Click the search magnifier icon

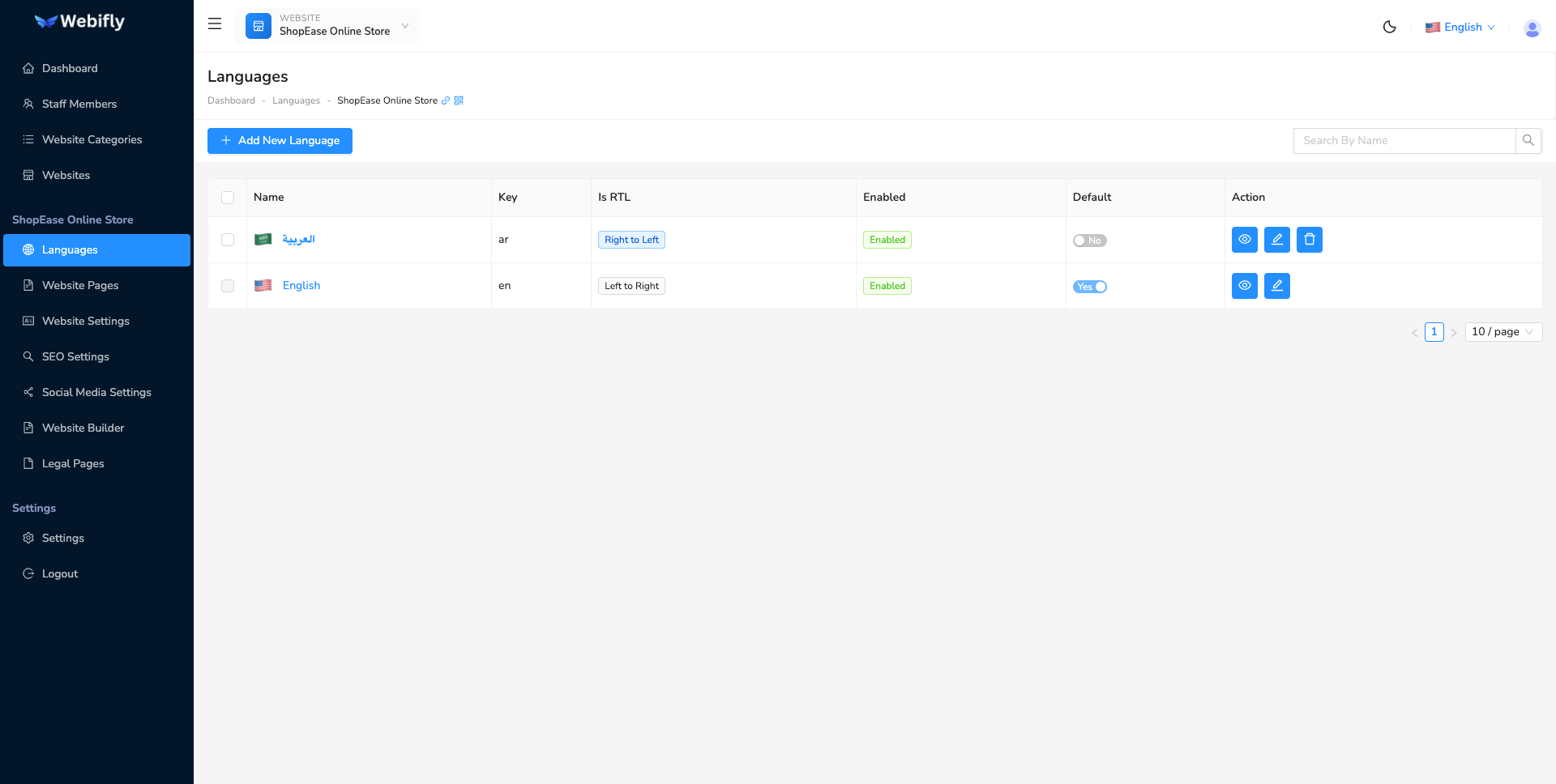pyautogui.click(x=1528, y=140)
